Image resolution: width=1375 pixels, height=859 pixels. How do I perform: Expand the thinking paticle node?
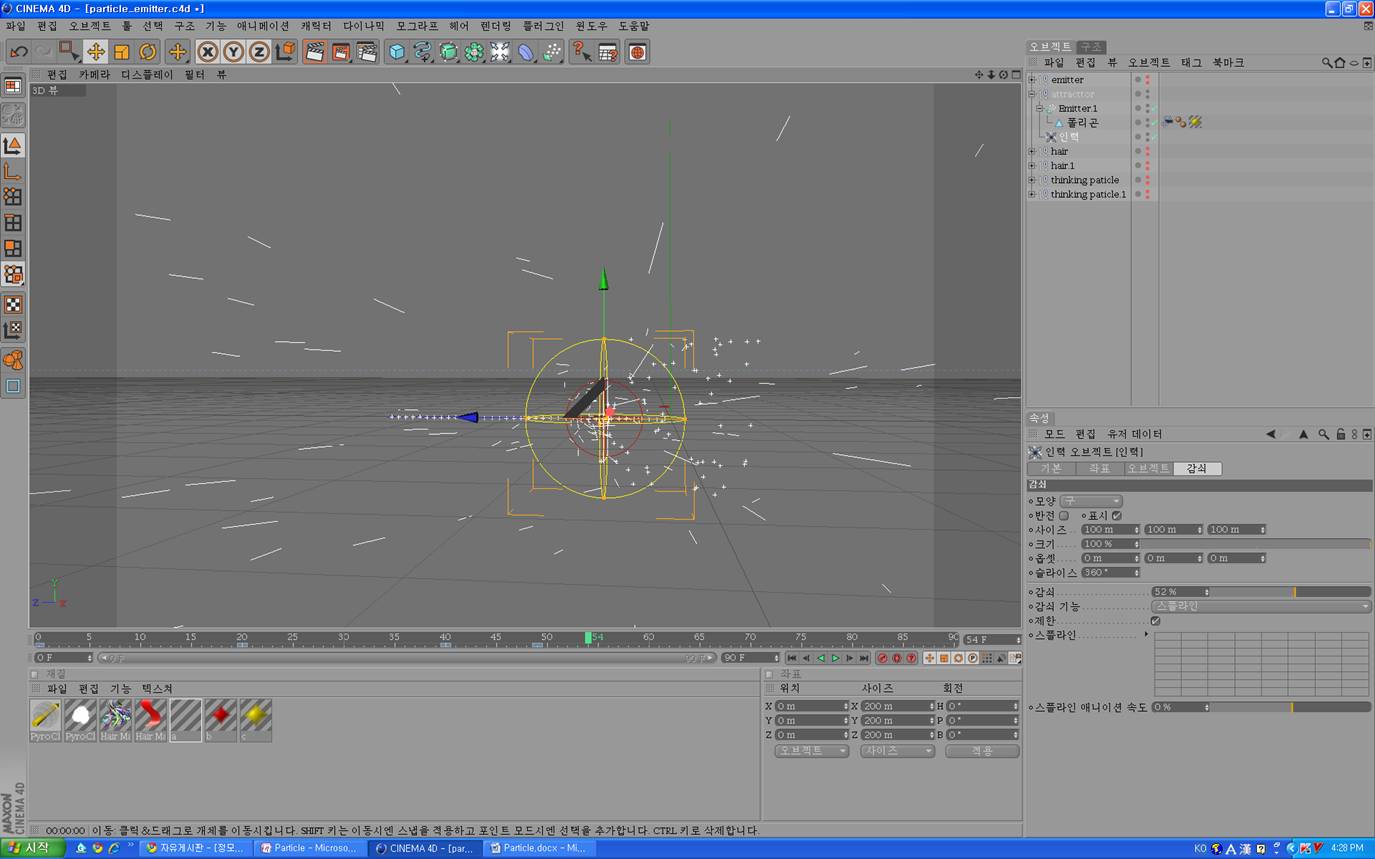(x=1032, y=180)
